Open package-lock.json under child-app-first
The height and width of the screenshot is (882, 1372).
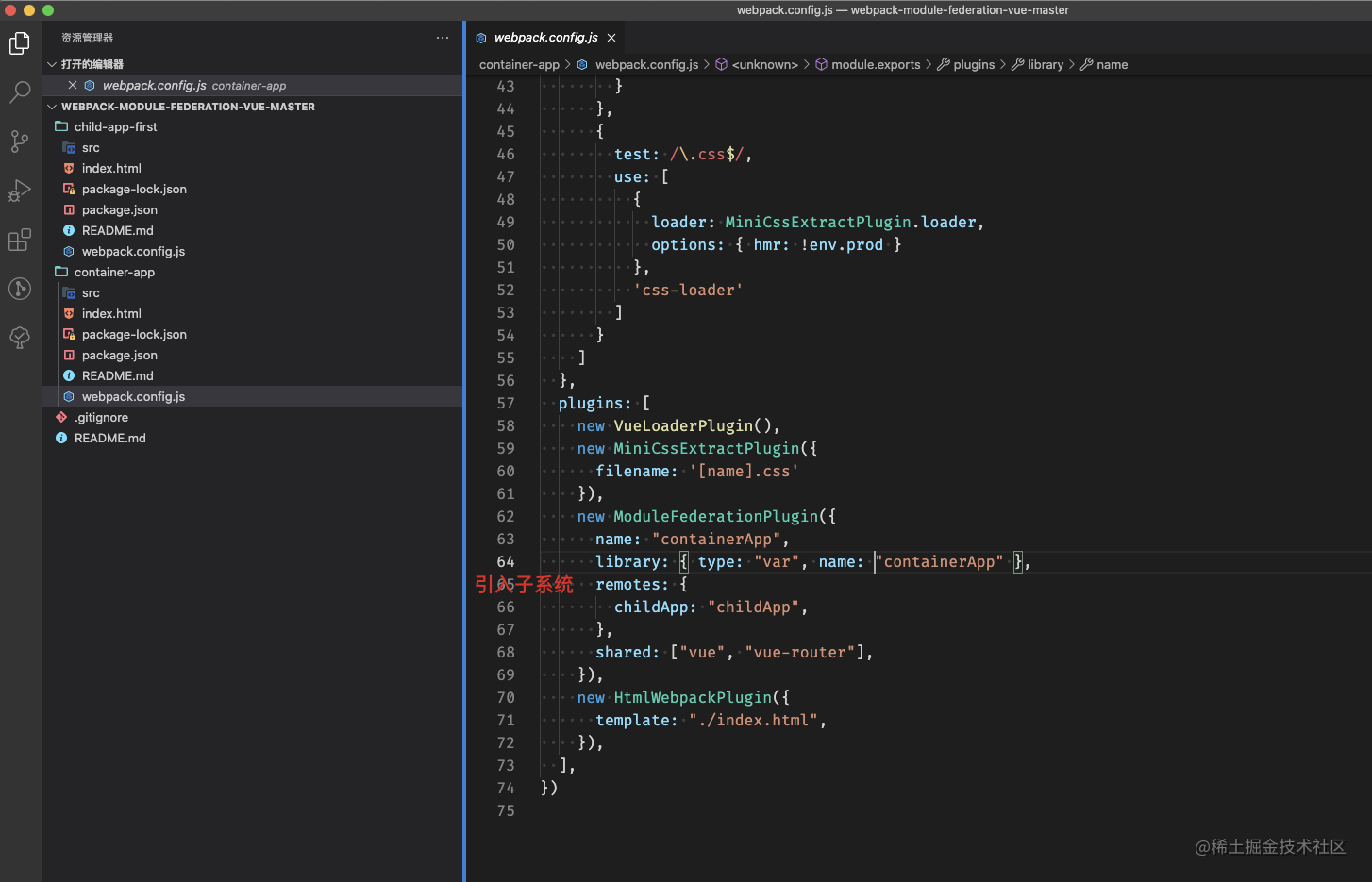point(253,189)
